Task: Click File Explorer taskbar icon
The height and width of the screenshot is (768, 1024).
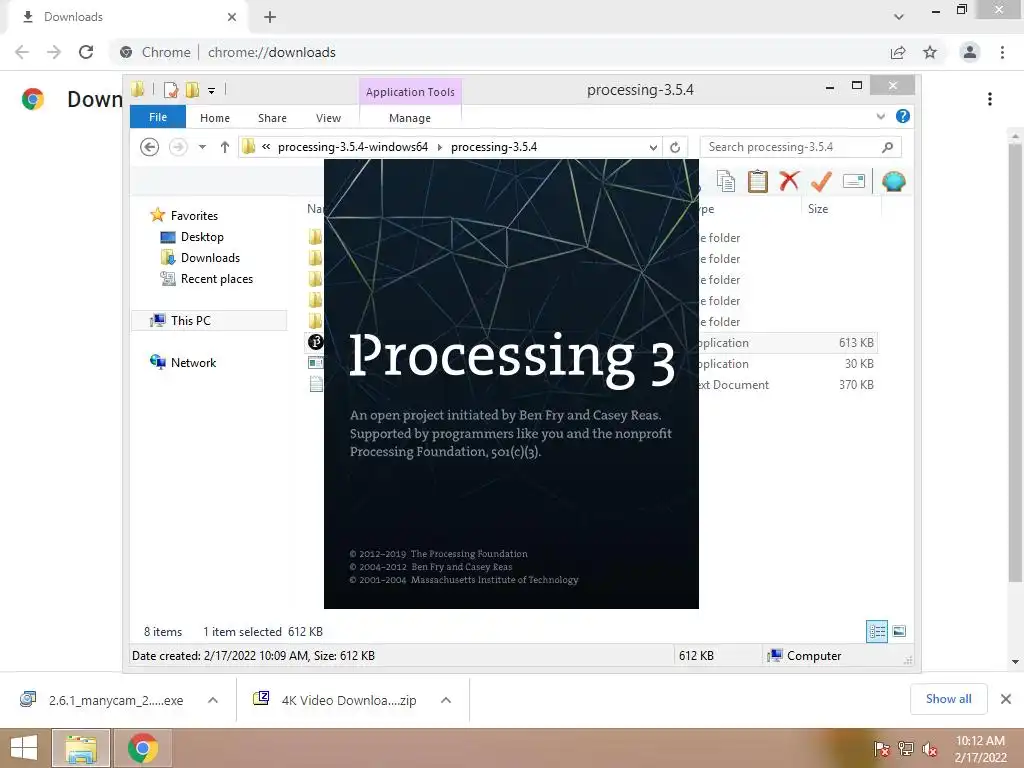Action: [x=81, y=748]
